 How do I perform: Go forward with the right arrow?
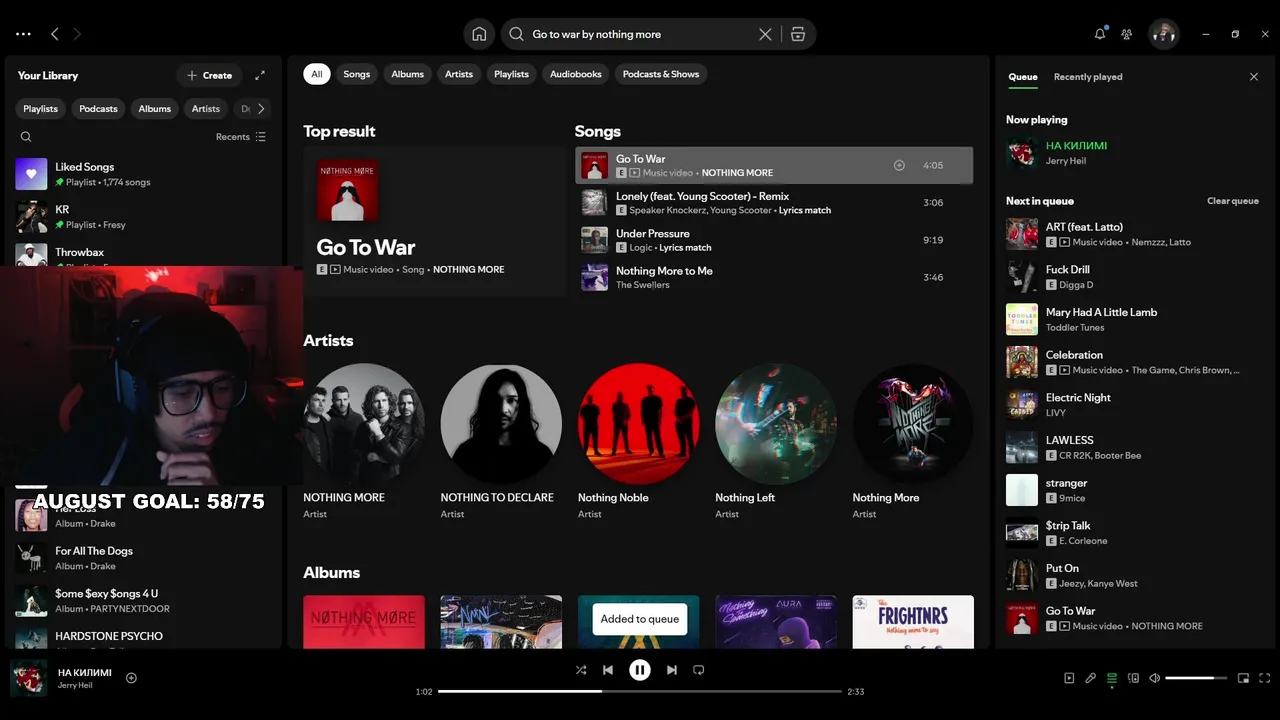[77, 34]
